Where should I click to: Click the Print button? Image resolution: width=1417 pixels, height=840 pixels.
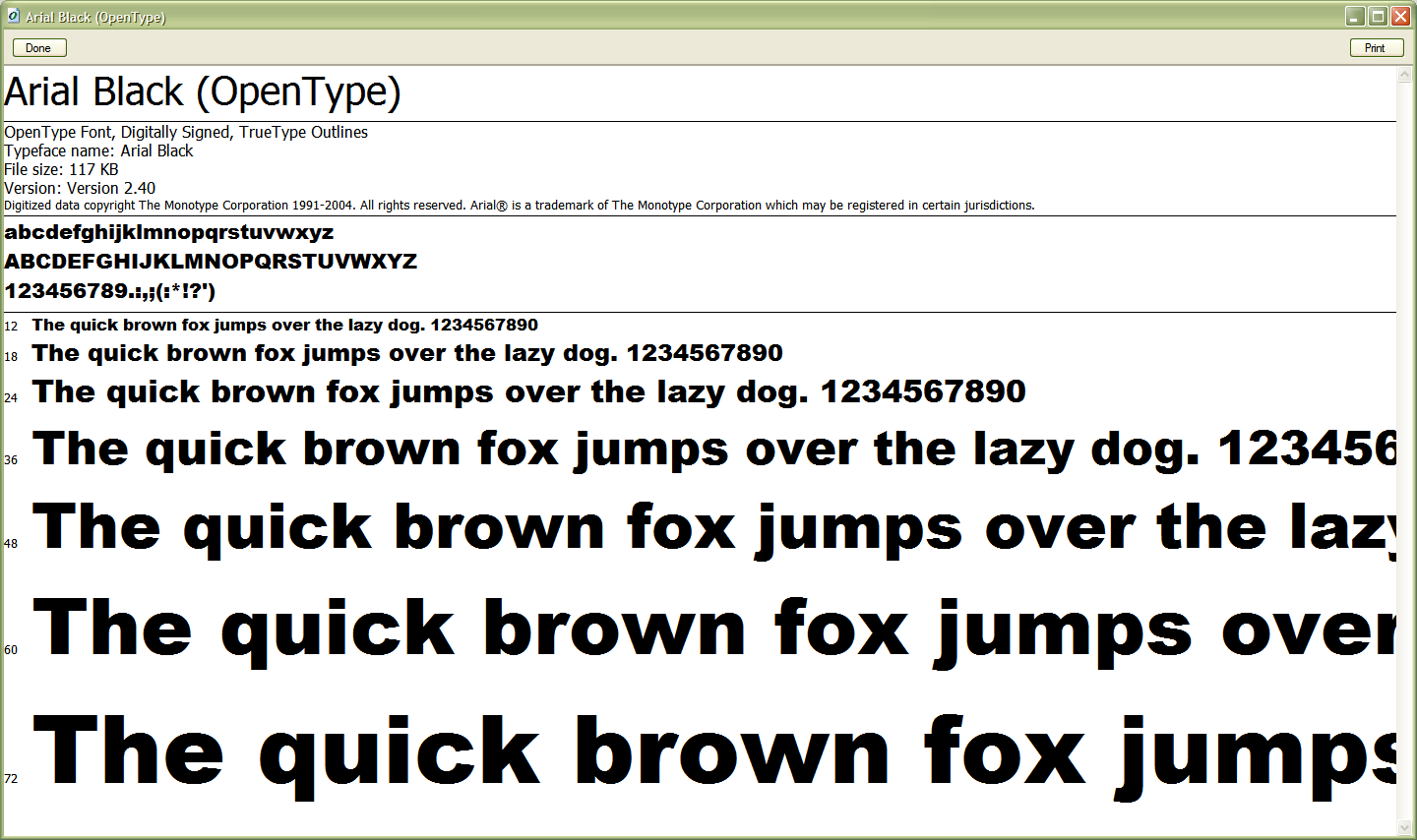(x=1376, y=47)
